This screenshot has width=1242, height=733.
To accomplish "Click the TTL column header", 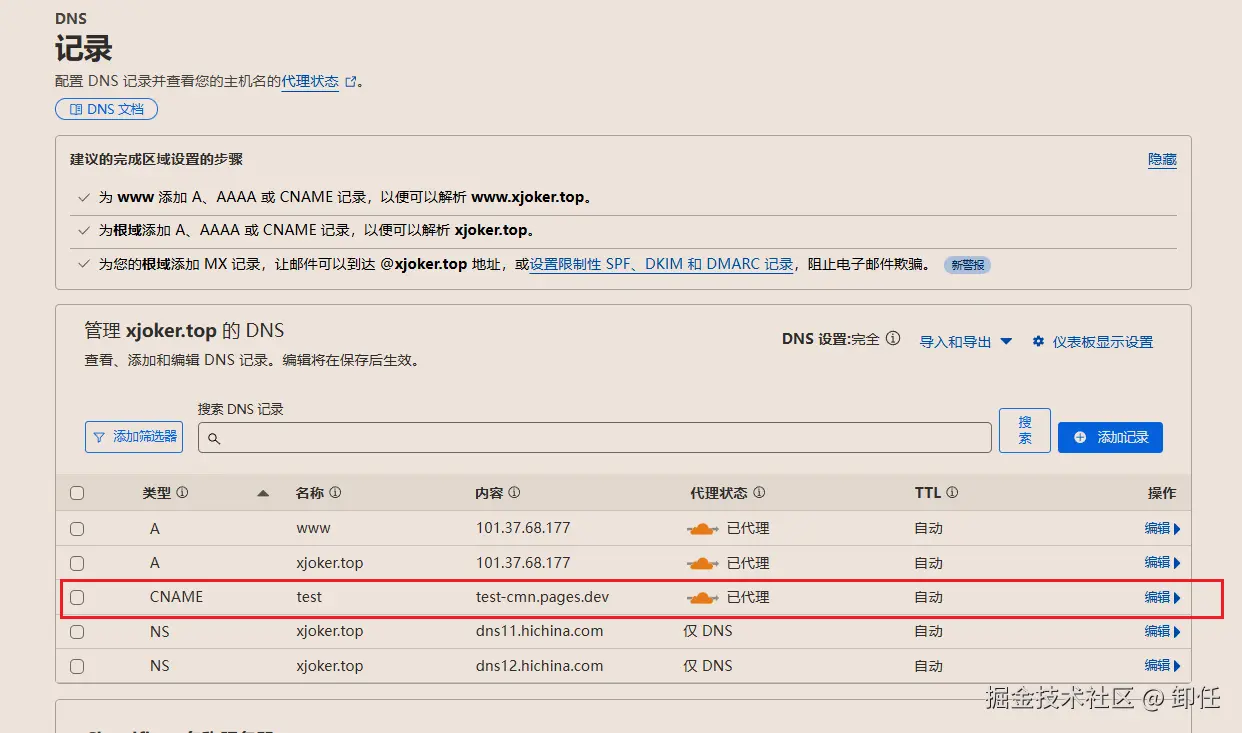I will tap(928, 493).
